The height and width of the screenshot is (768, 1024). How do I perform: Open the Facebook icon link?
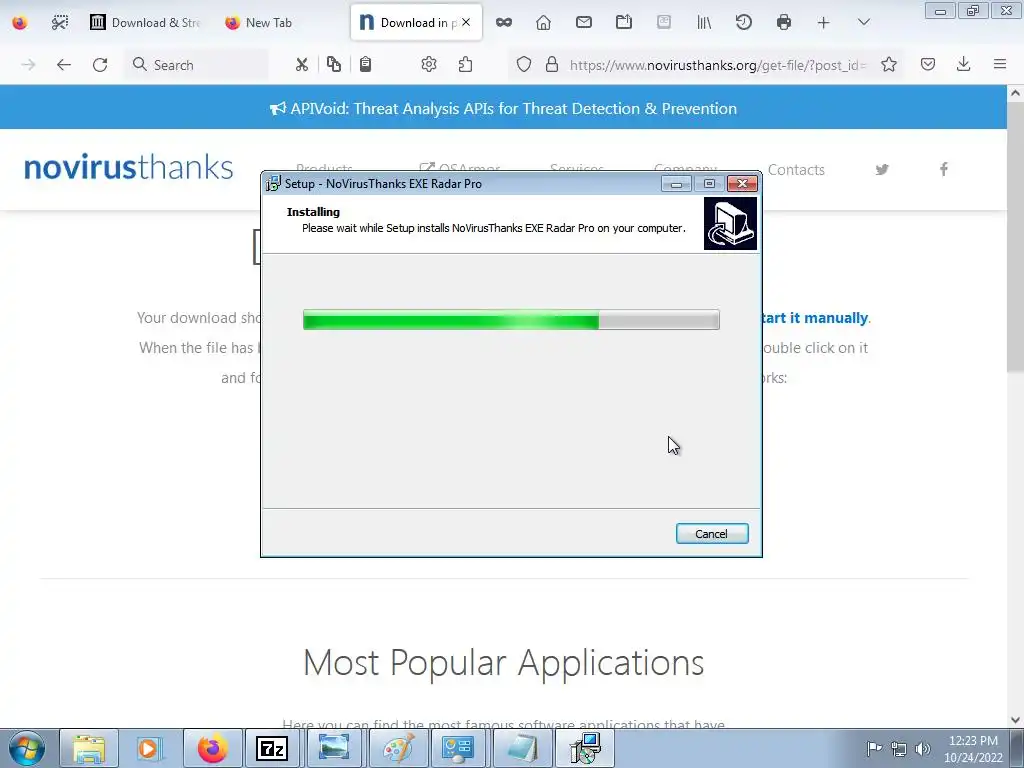coord(944,170)
